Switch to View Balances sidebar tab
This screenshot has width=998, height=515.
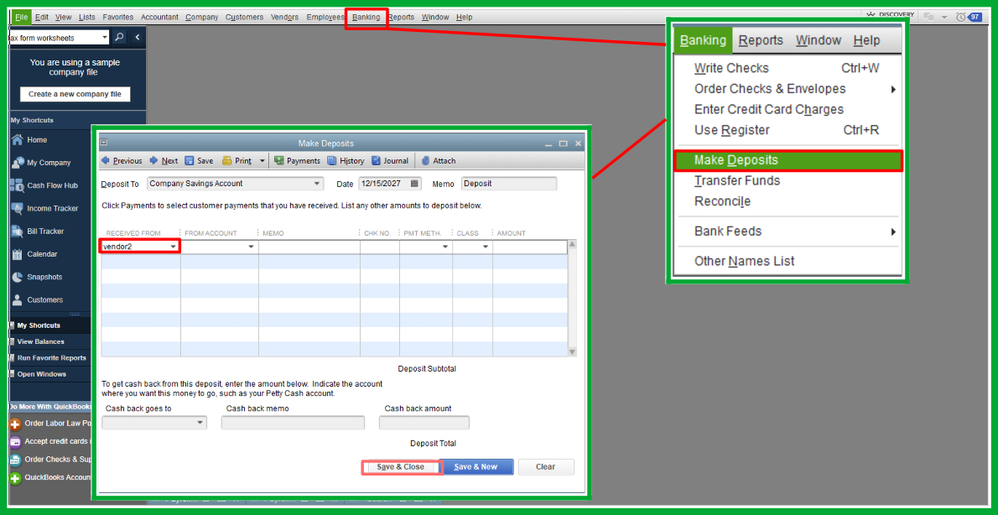pos(39,342)
